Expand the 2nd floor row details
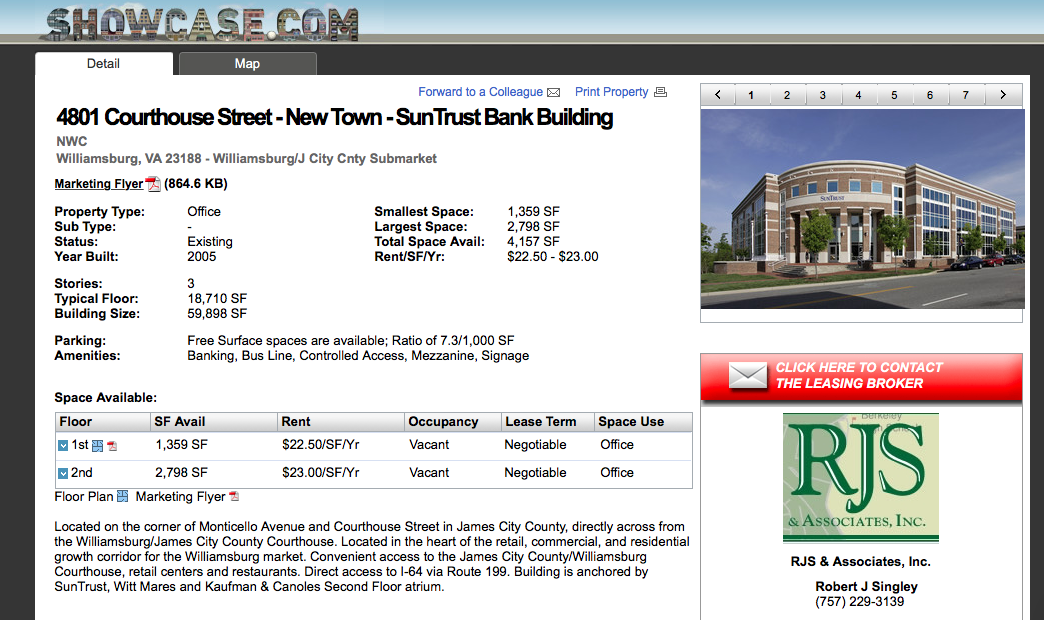 tap(63, 473)
